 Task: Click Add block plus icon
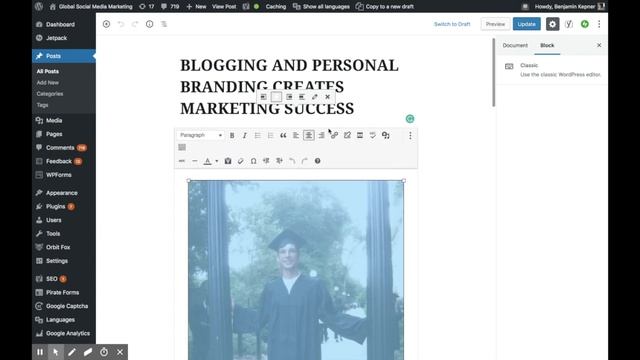[107, 24]
